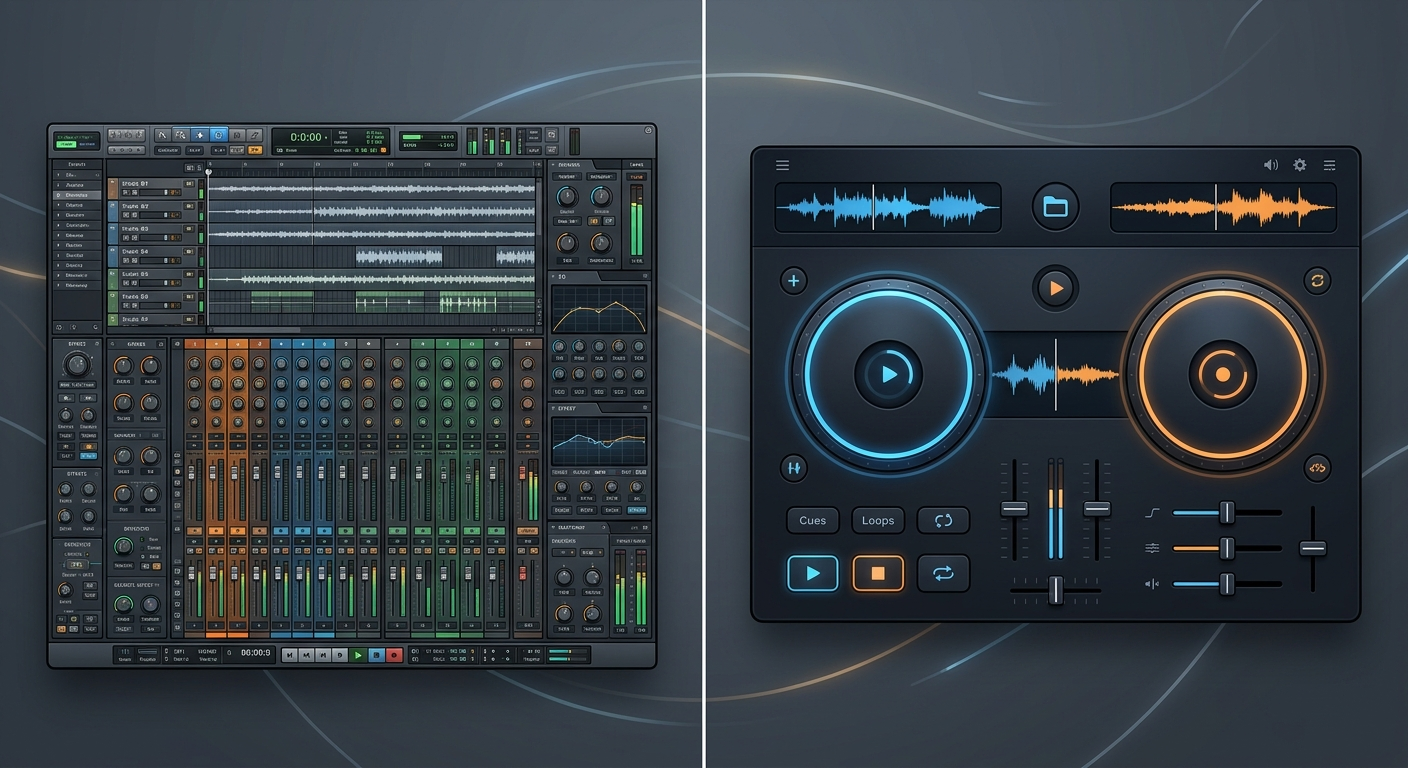The width and height of the screenshot is (1408, 768).
Task: Click the round icon below the orange deck
Action: 1317,467
